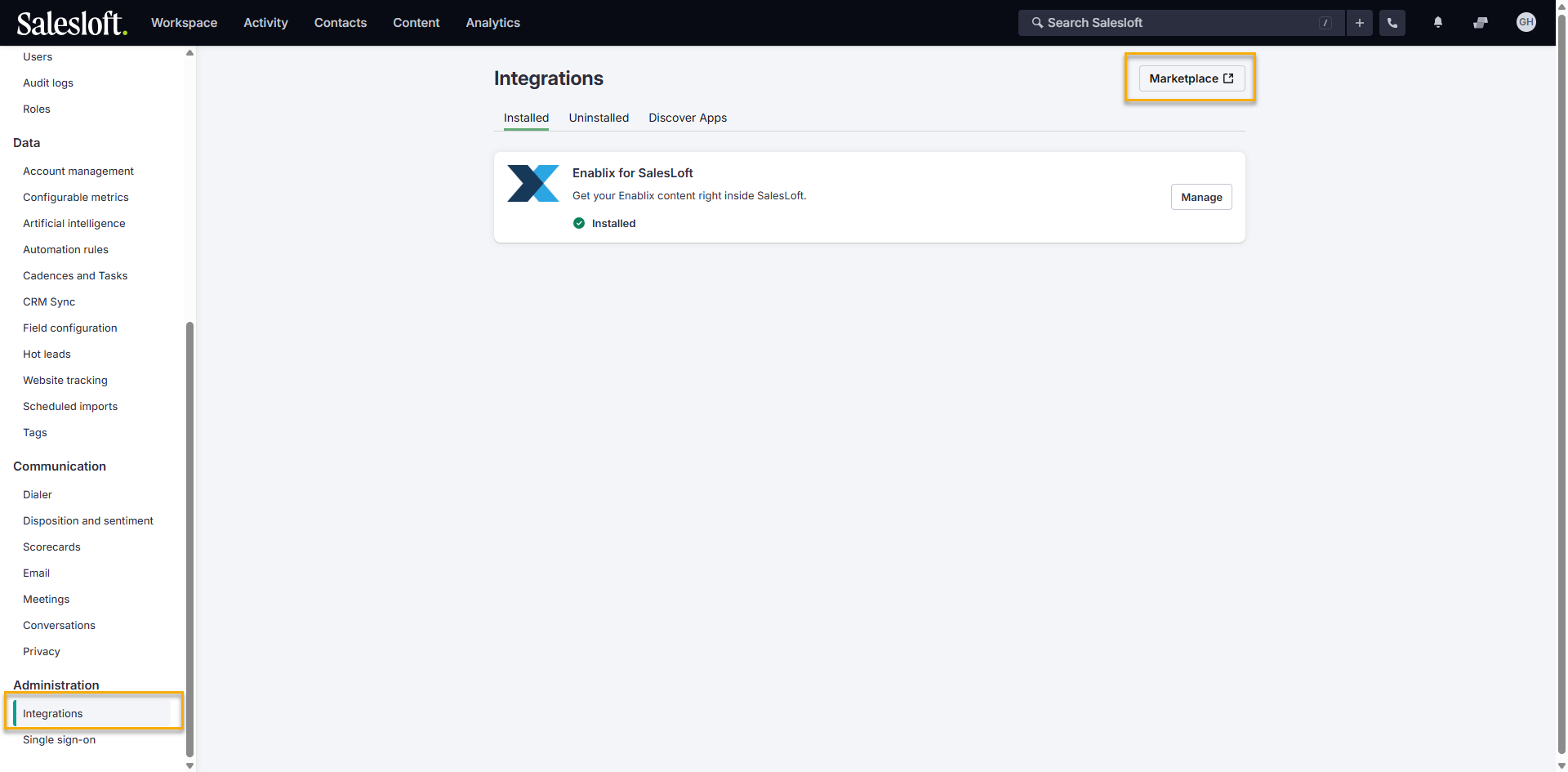Open the GH user avatar menu
Screen dimensions: 1568x772
coord(1526,22)
